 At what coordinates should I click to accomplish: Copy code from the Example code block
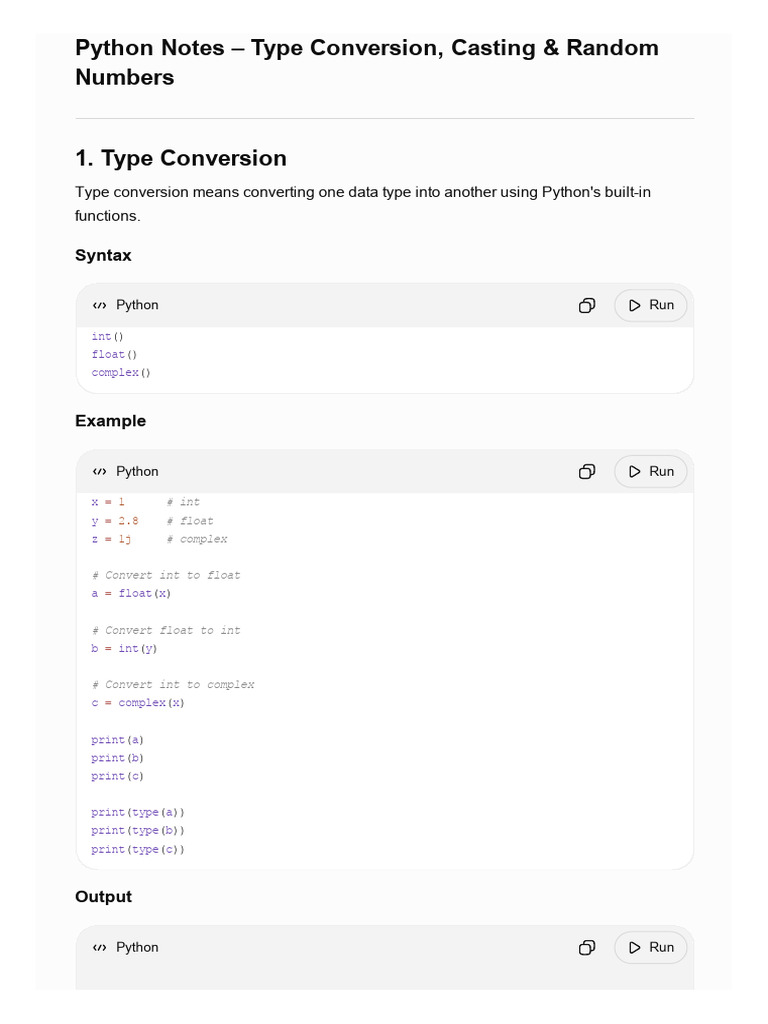click(x=586, y=472)
